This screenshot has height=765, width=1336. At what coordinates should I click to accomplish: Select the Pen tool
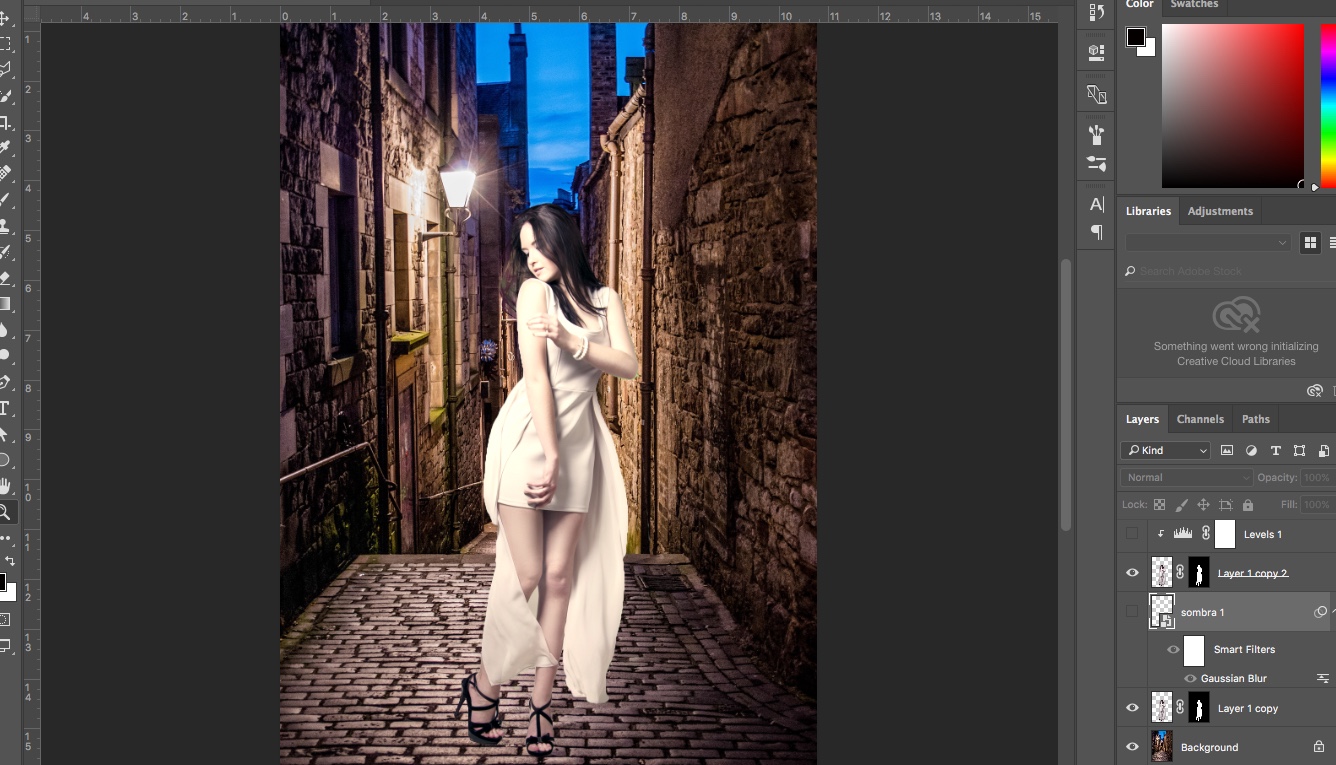(4, 382)
